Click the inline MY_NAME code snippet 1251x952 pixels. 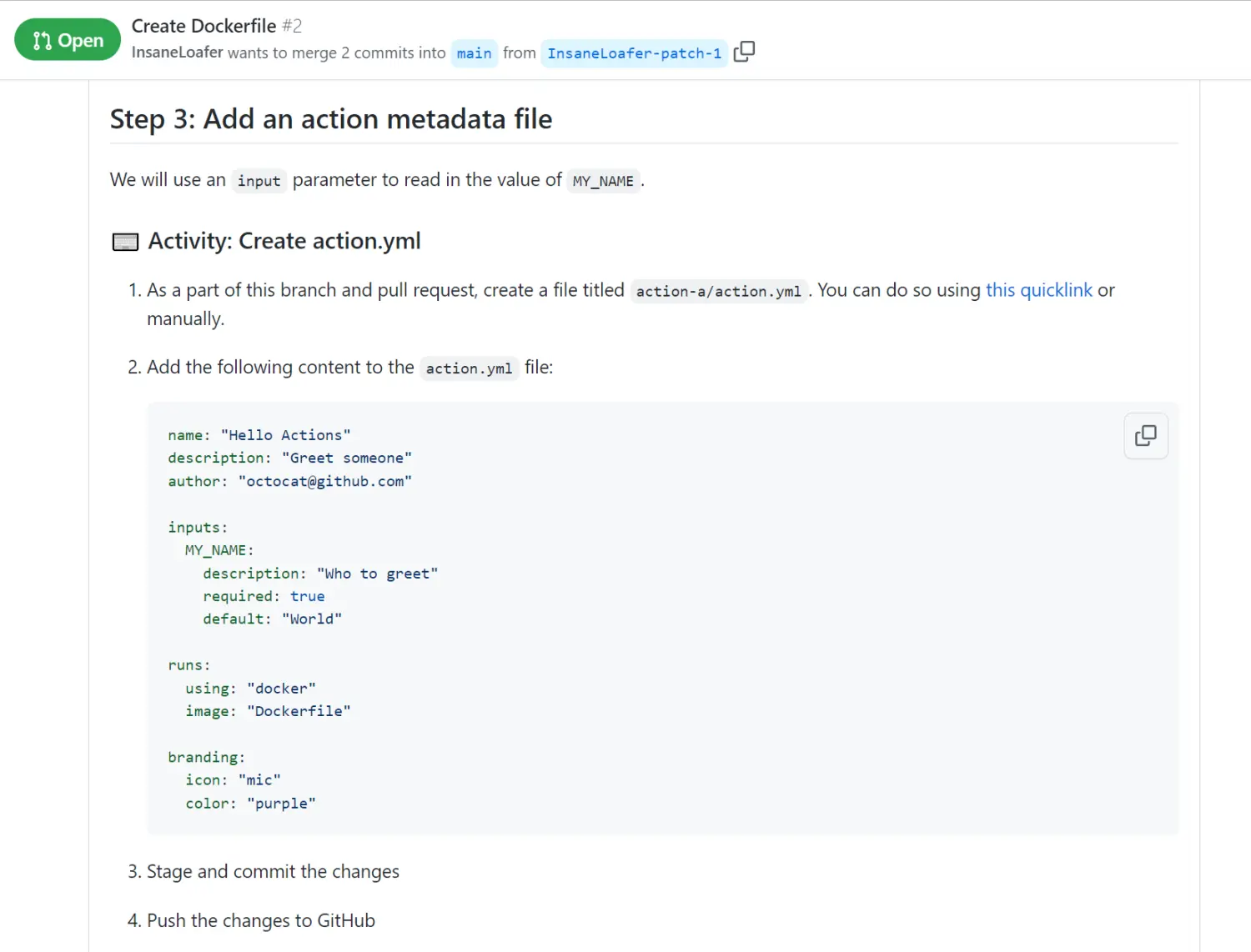tap(603, 181)
